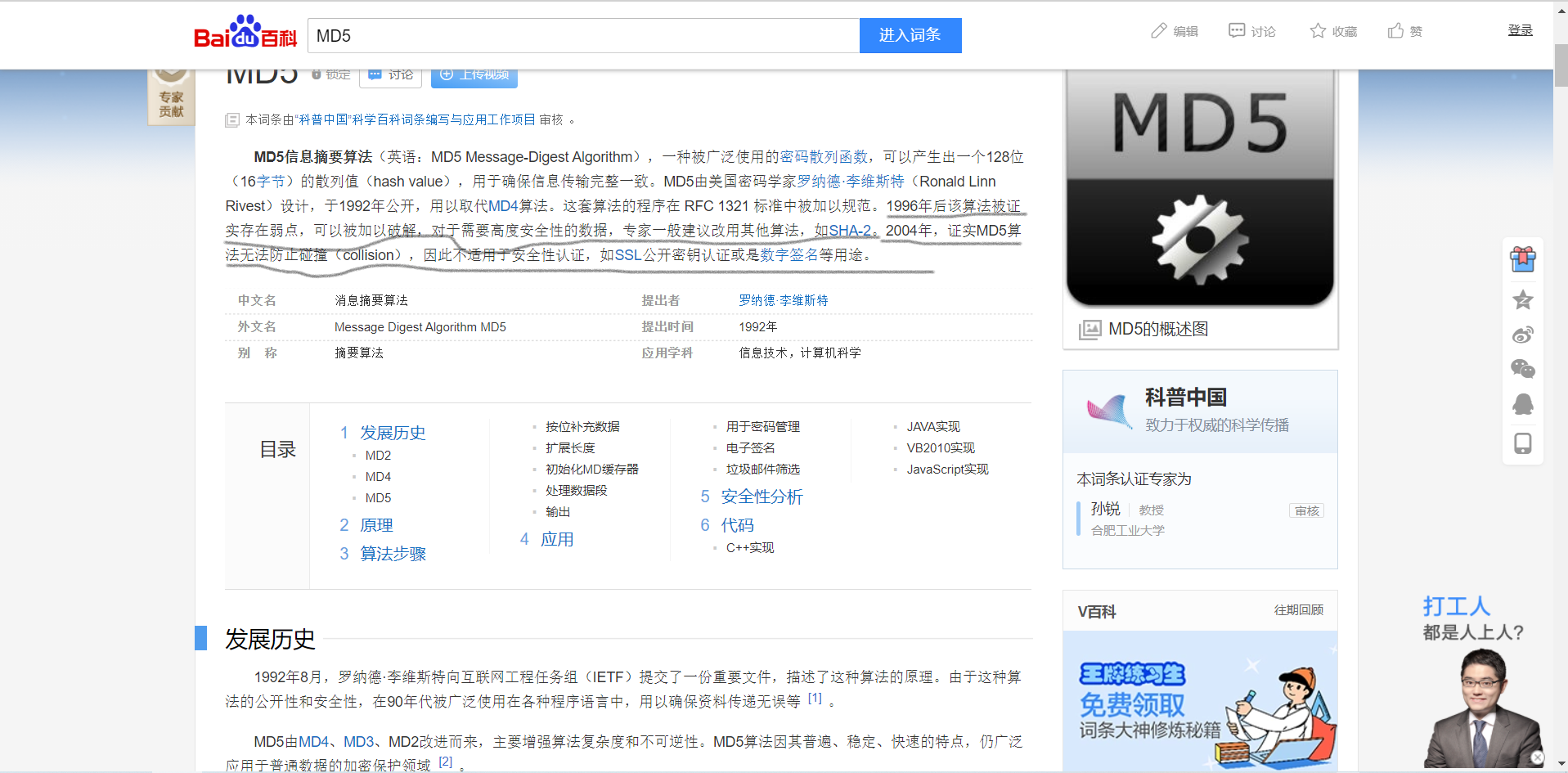The width and height of the screenshot is (1568, 773).
Task: Click the 登录 login link
Action: (x=1521, y=30)
